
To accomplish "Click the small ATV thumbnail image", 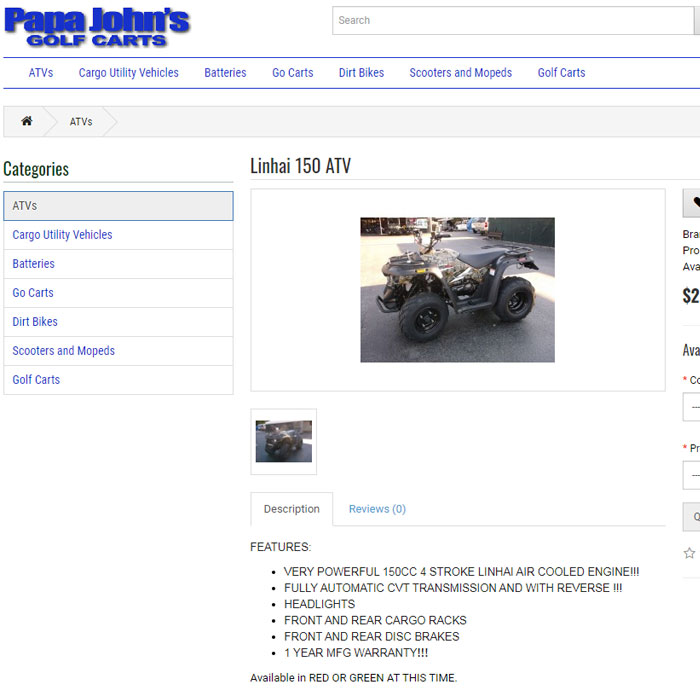I will pyautogui.click(x=283, y=441).
